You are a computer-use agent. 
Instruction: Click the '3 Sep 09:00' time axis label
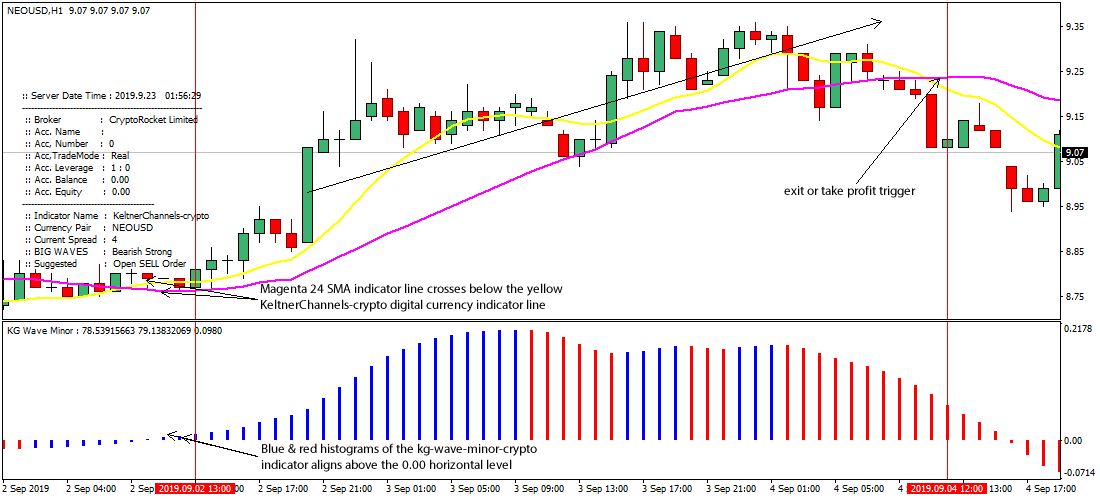tap(539, 489)
